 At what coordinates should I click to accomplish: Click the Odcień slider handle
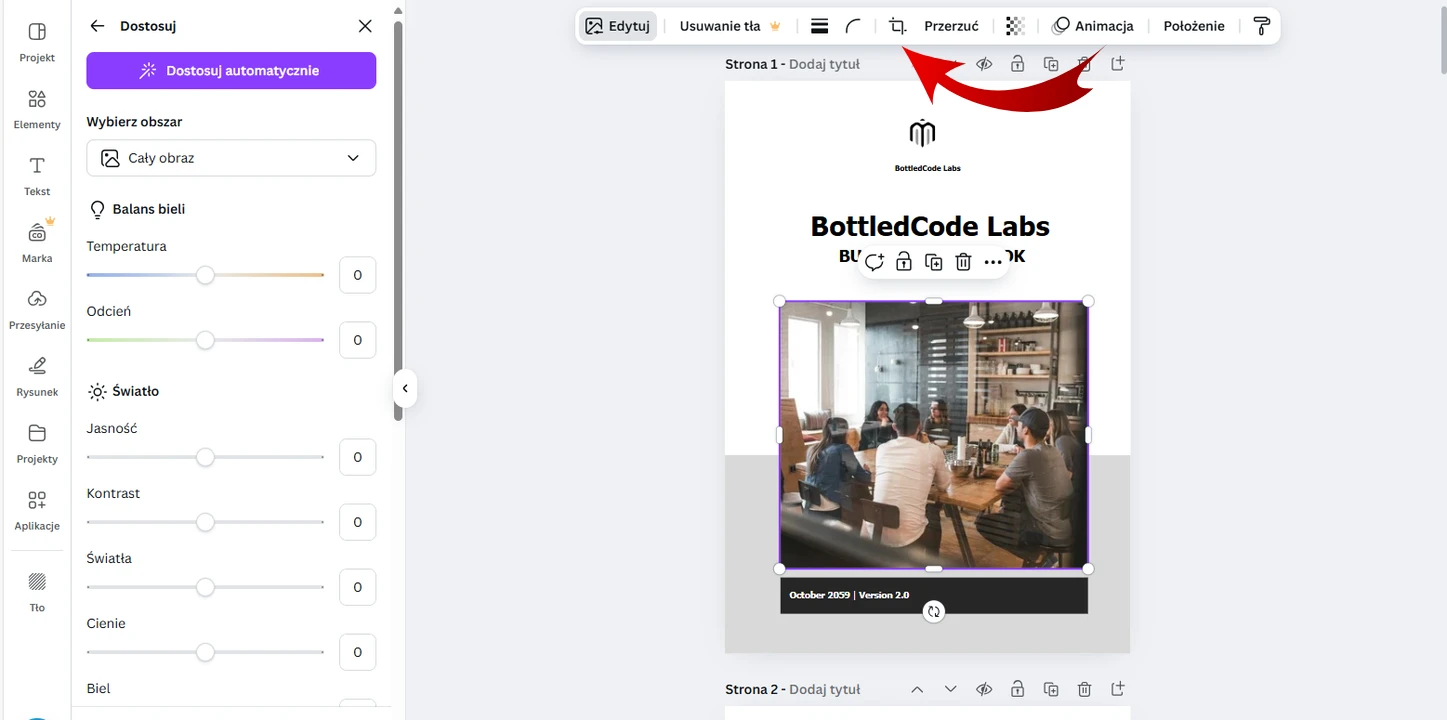[x=205, y=340]
